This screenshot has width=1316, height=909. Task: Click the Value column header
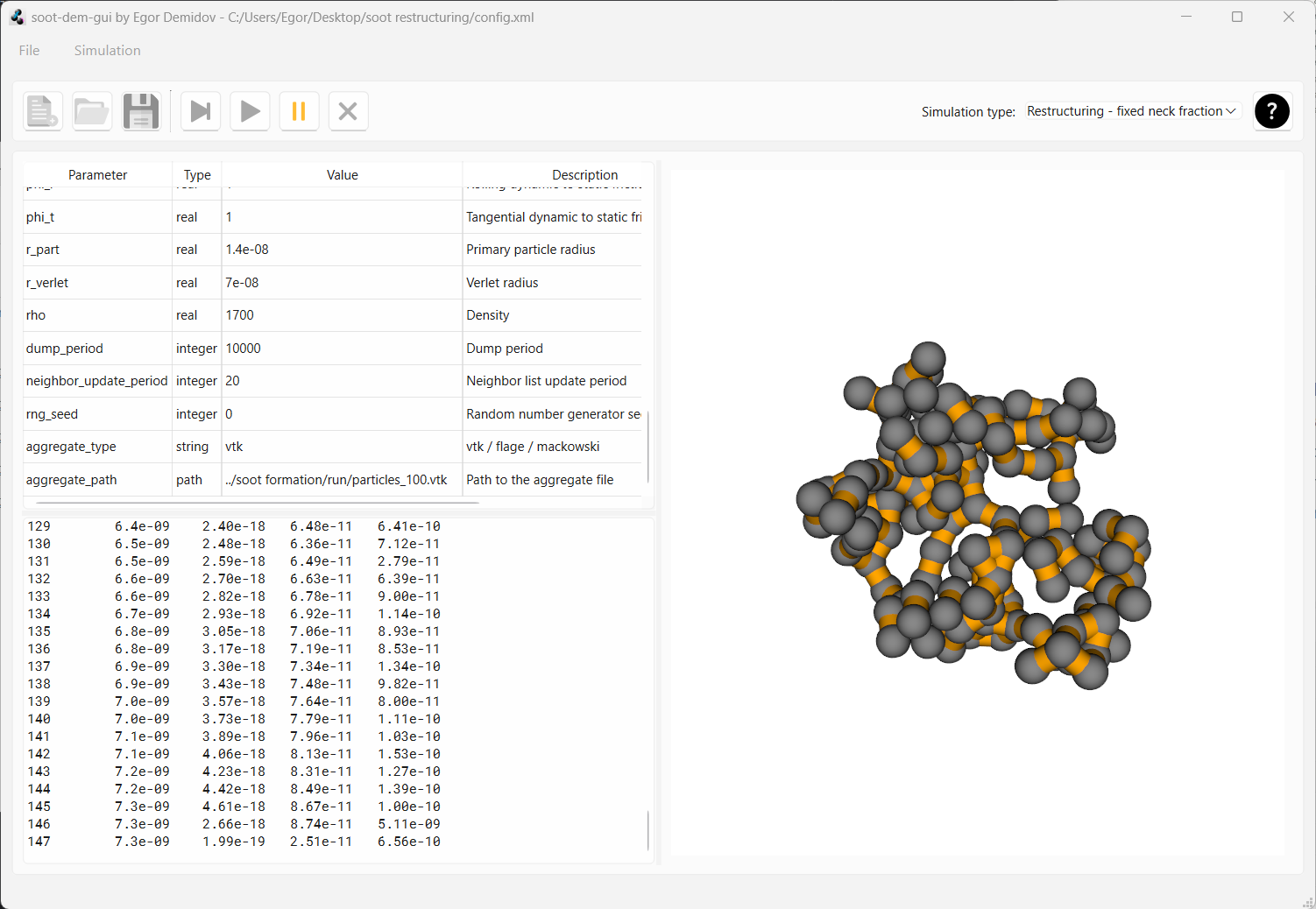(343, 175)
